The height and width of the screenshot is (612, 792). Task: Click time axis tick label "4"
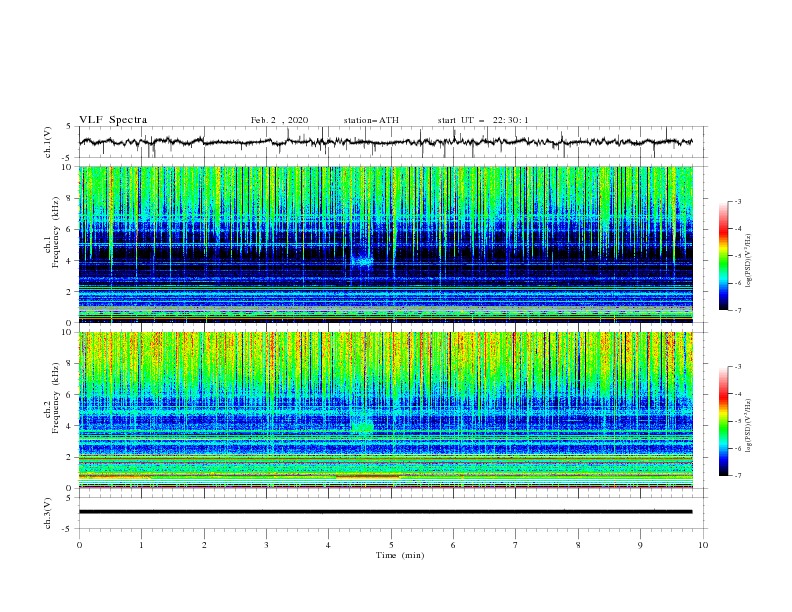point(328,545)
